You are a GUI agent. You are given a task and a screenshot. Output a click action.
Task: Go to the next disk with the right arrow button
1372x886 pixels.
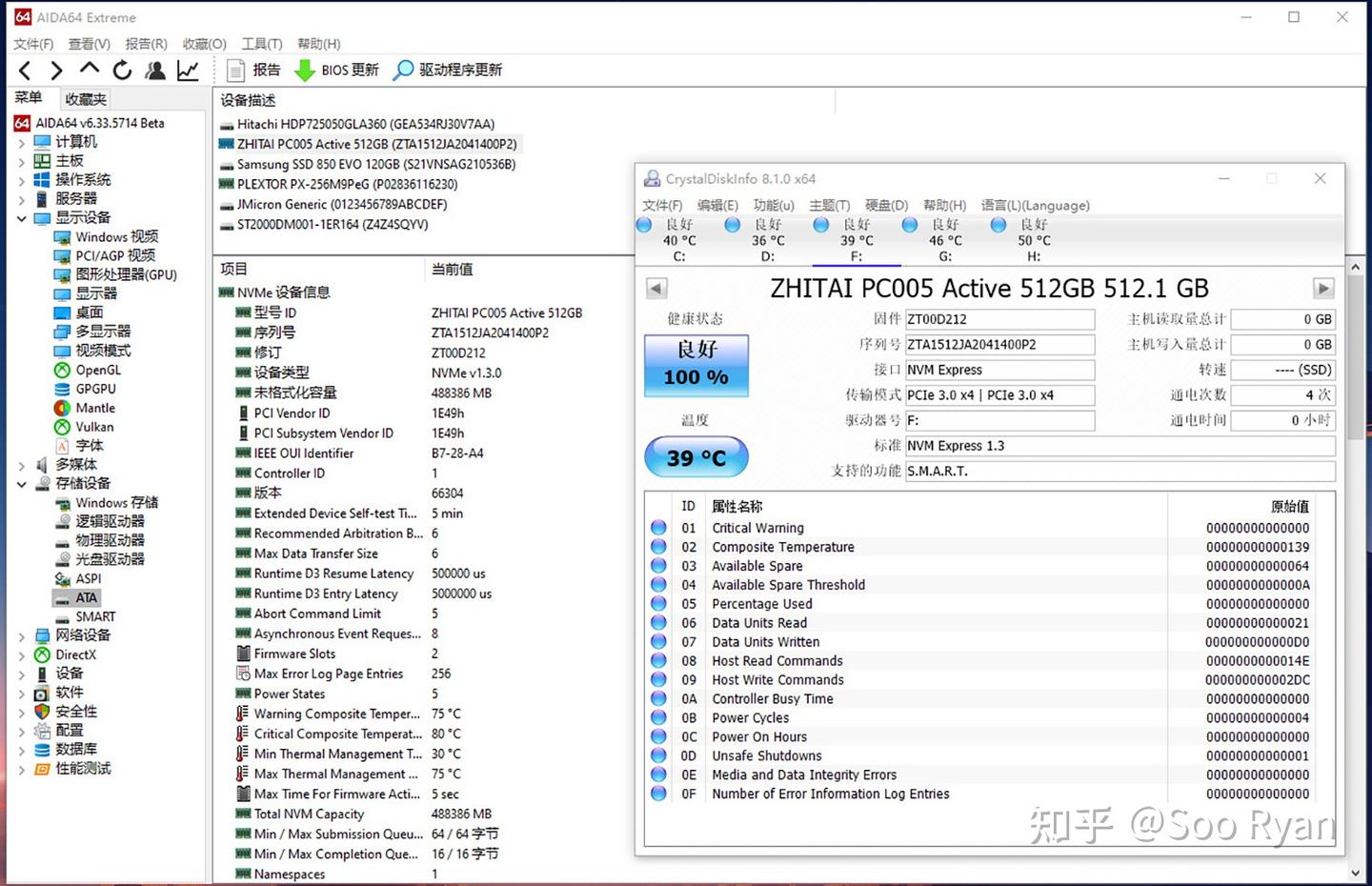[x=1323, y=288]
